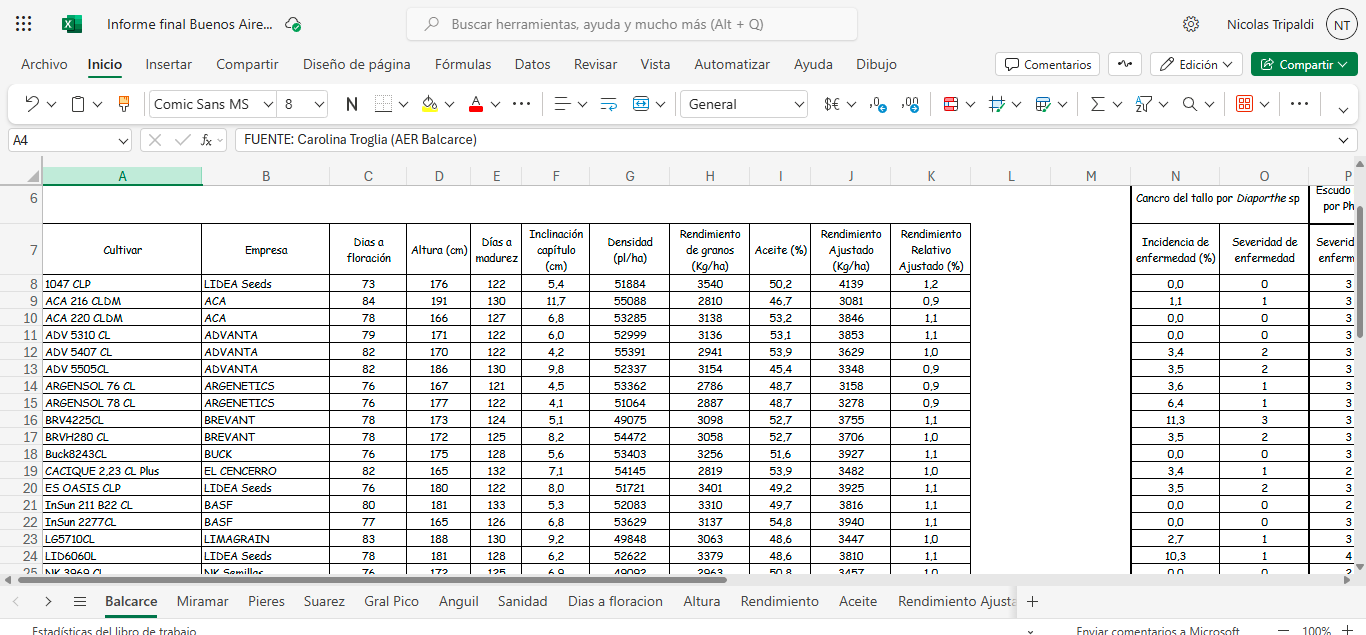1366x635 pixels.
Task: Open the NT account avatar
Action: (1342, 24)
